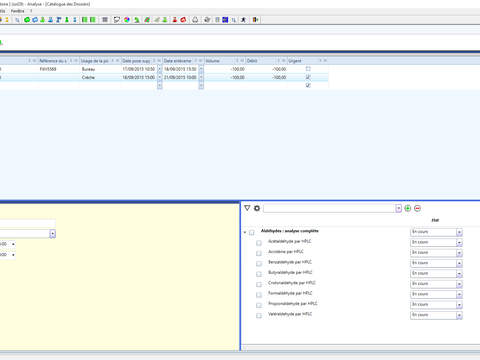The height and width of the screenshot is (360, 480).
Task: Check the Acétaldéhyde par HPLC checkbox
Action: point(259,243)
